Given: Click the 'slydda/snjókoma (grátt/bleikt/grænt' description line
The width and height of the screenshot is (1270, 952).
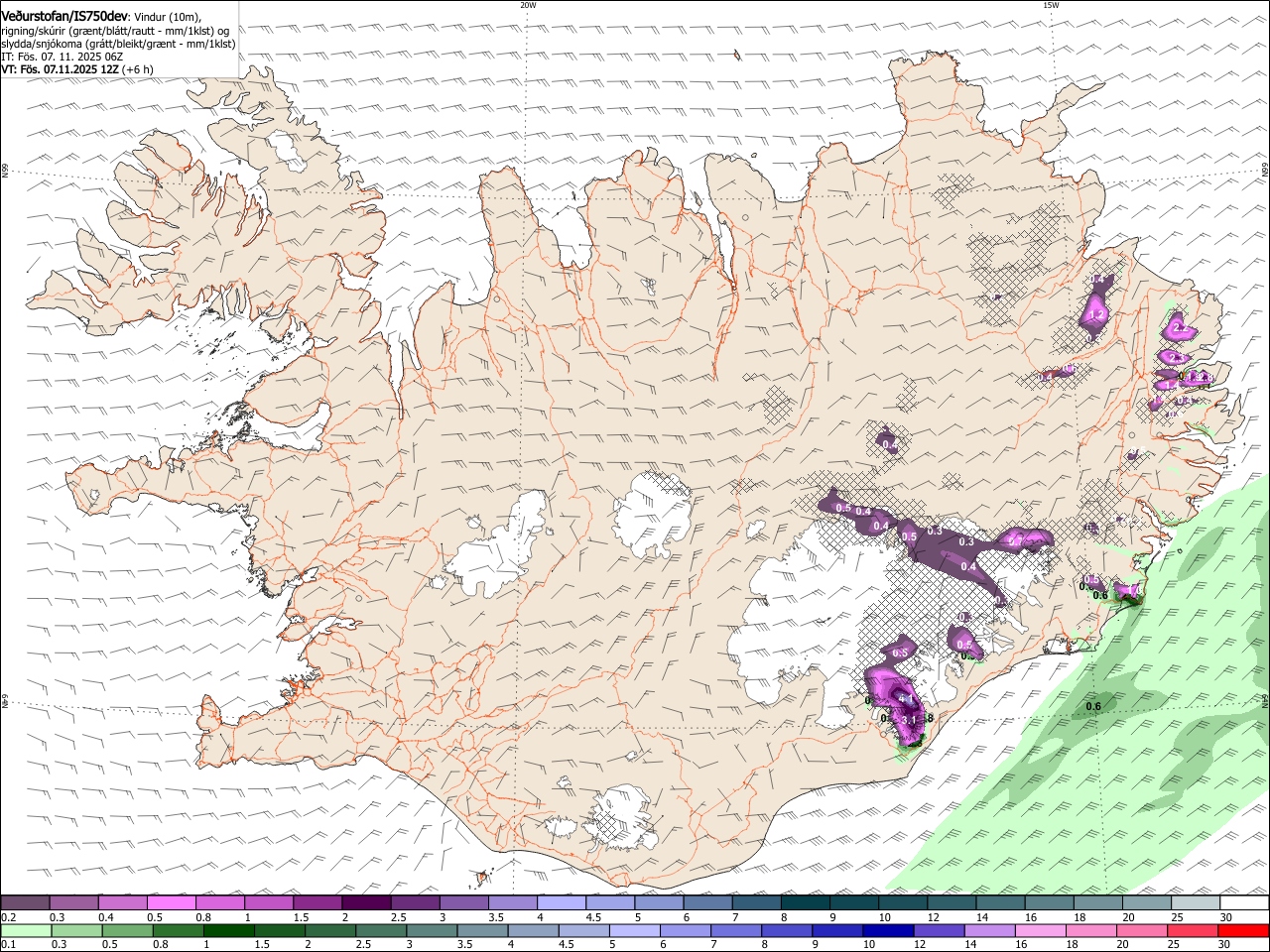Looking at the screenshot, I should pyautogui.click(x=118, y=44).
